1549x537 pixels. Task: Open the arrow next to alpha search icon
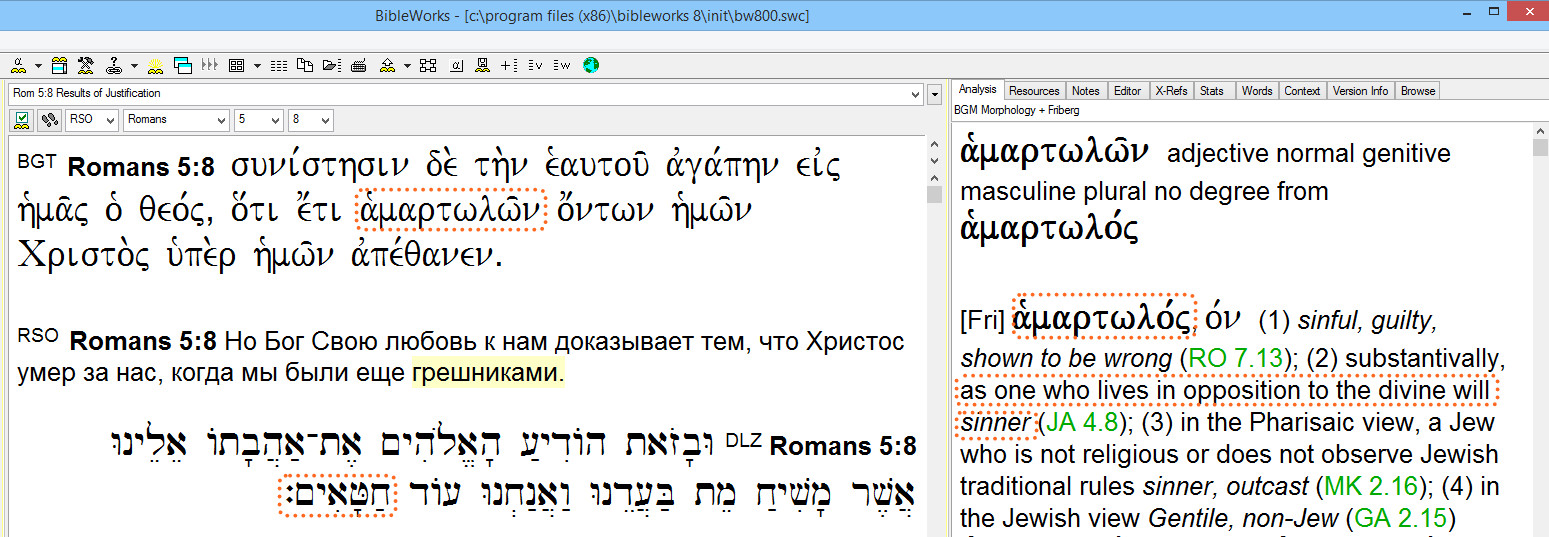(x=38, y=66)
